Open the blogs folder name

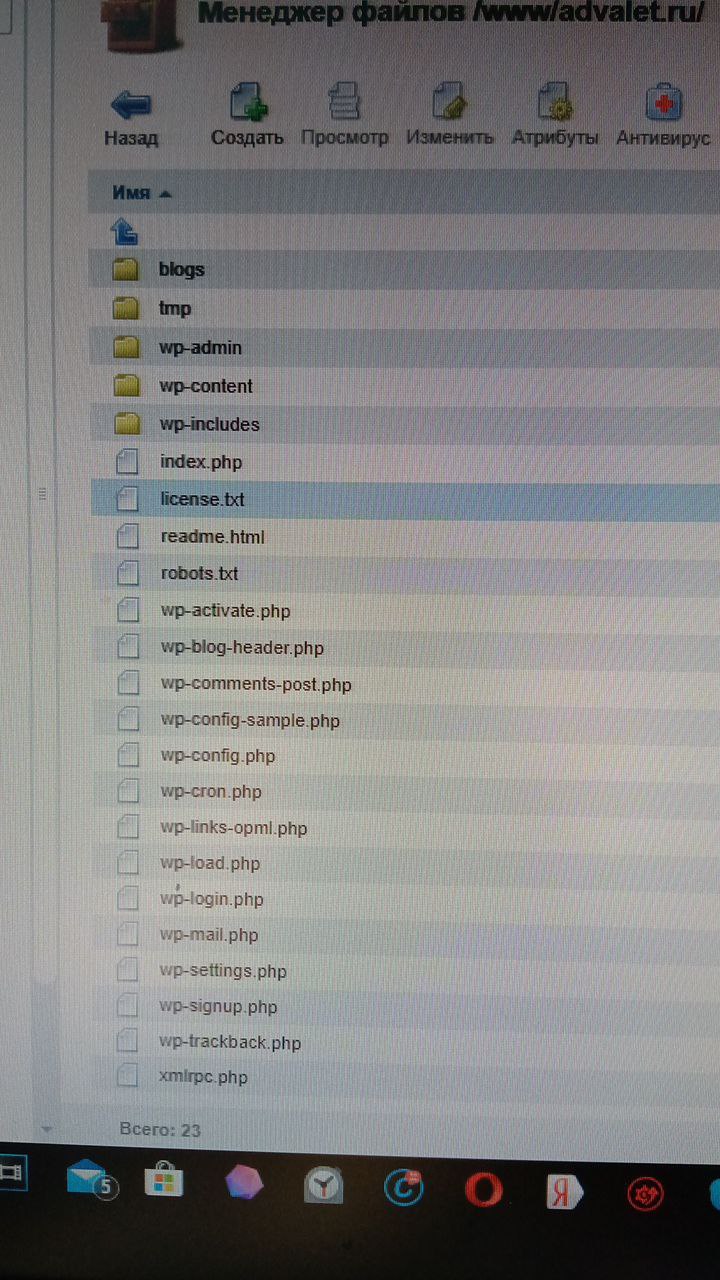click(181, 269)
